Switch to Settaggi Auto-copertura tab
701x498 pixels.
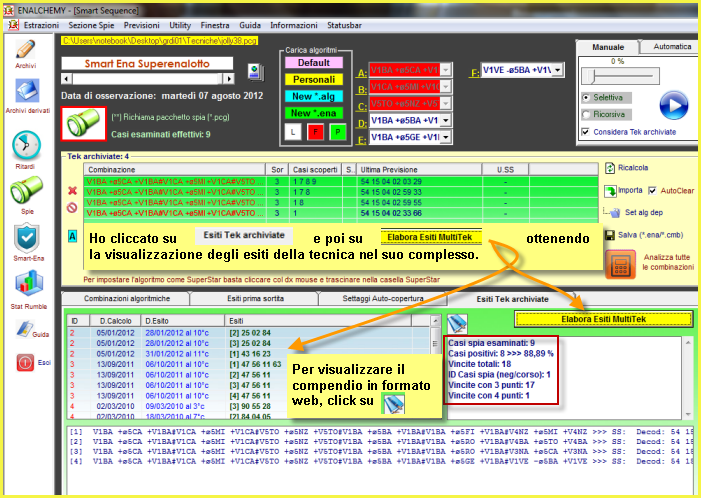pyautogui.click(x=383, y=298)
